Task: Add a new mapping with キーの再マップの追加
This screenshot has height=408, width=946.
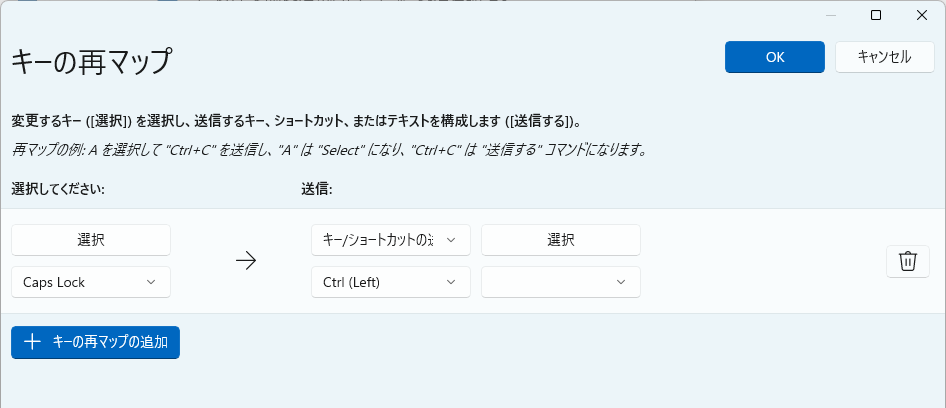Action: [x=96, y=342]
